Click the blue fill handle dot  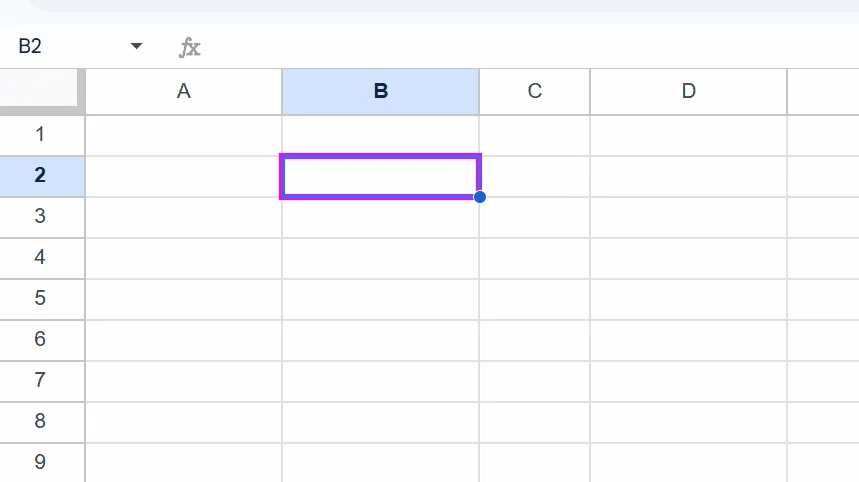pyautogui.click(x=480, y=197)
